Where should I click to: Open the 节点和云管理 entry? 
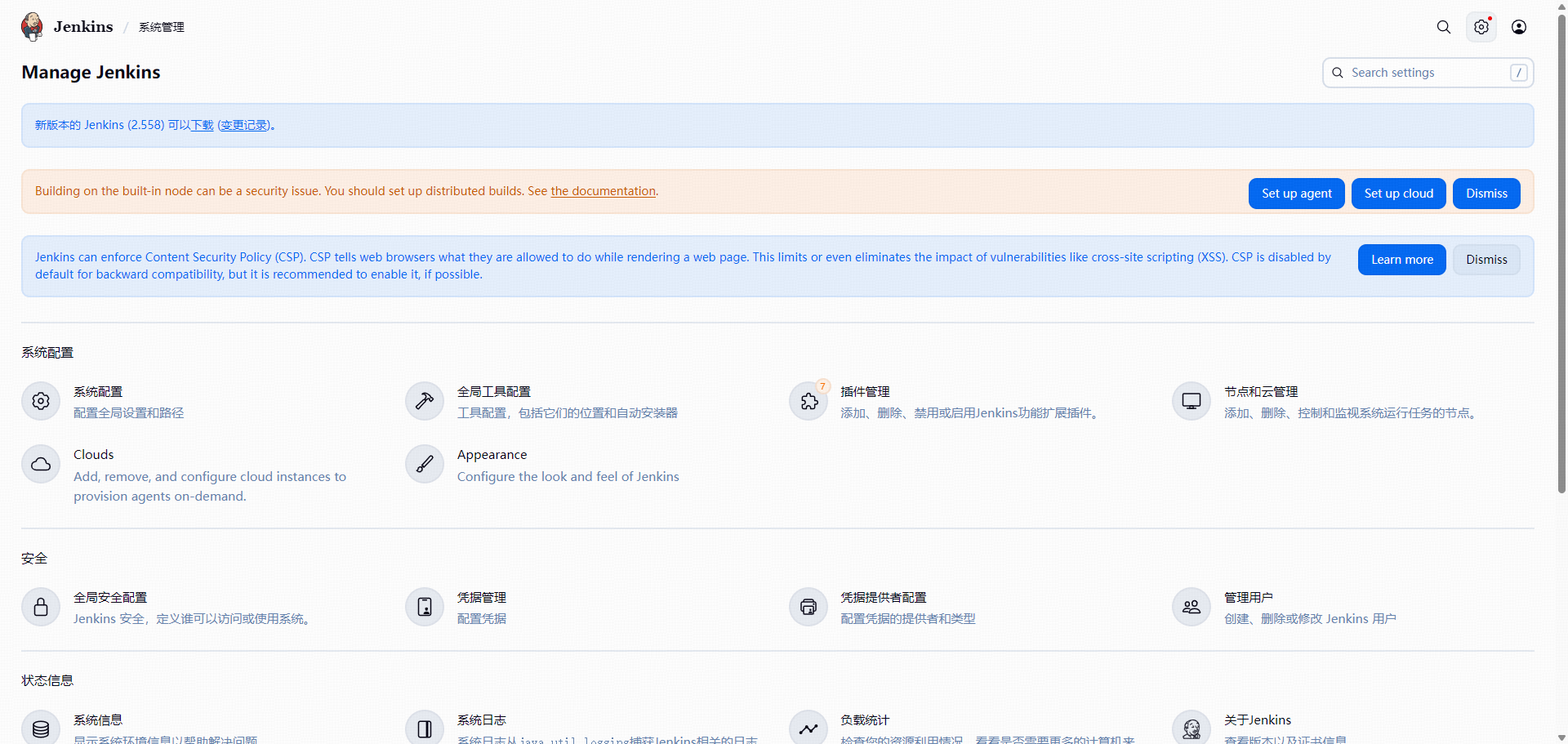tap(1261, 392)
